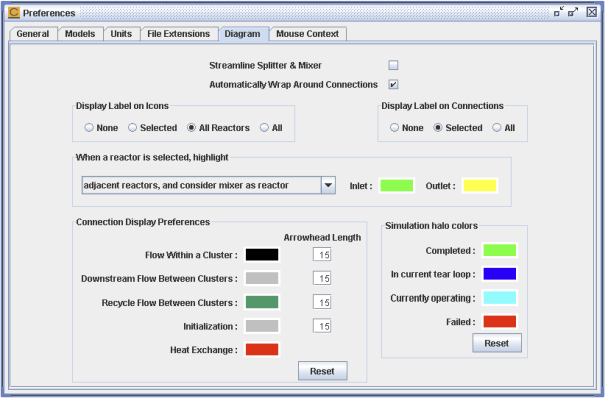Click the maximize window icon in title bar
Viewport: 605px width, 398px height.
pos(573,12)
